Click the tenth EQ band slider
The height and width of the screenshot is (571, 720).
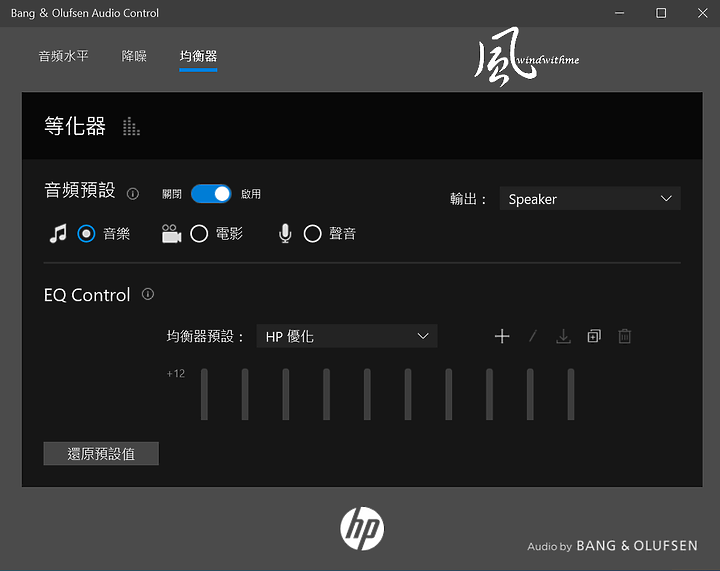point(571,394)
